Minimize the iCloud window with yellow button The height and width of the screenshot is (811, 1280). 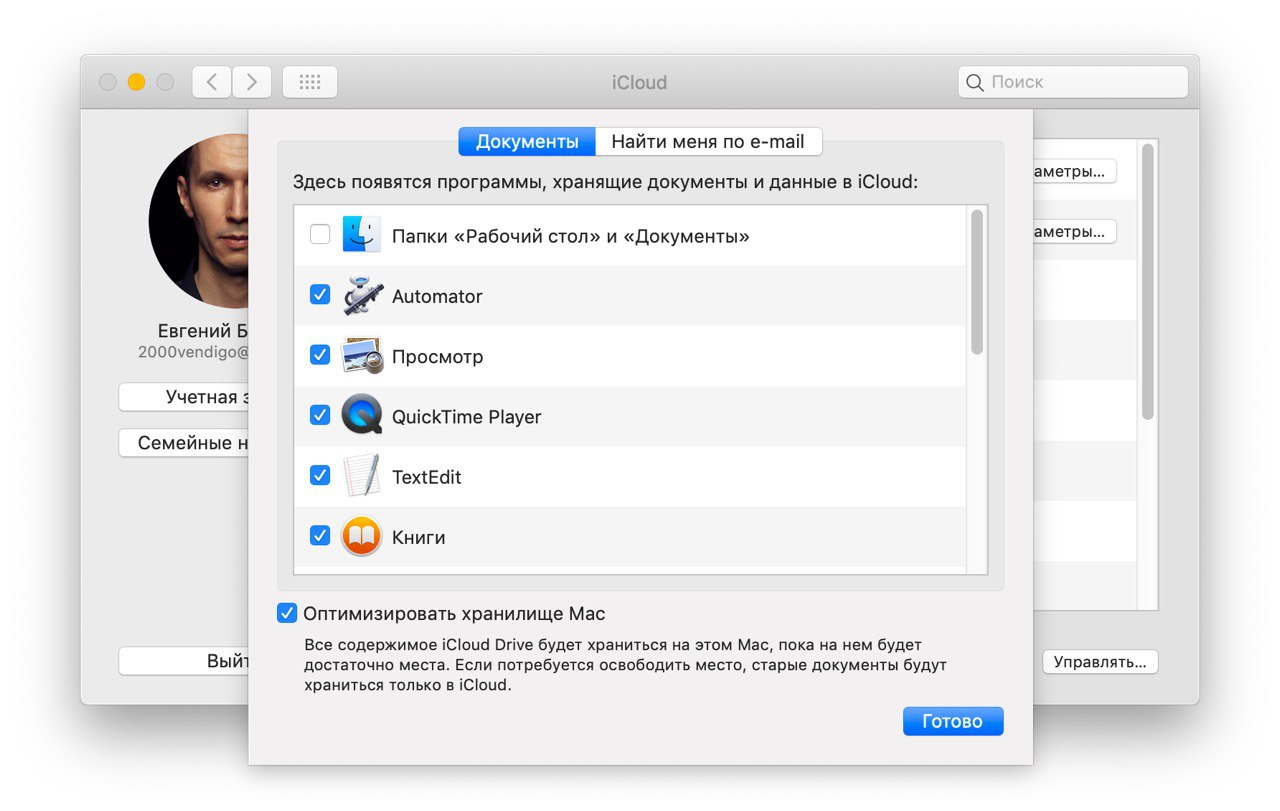click(x=136, y=82)
